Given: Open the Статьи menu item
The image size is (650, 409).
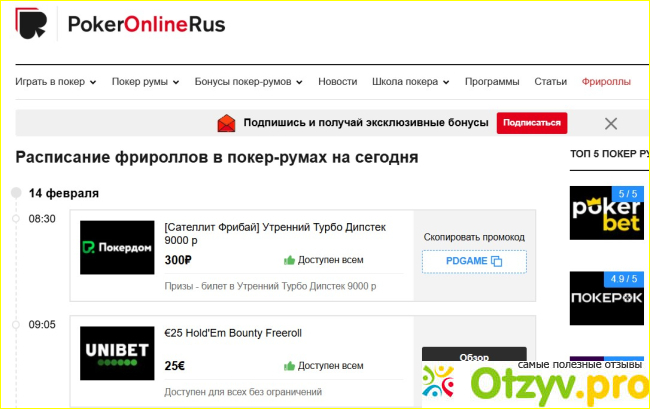Looking at the screenshot, I should click(x=550, y=82).
